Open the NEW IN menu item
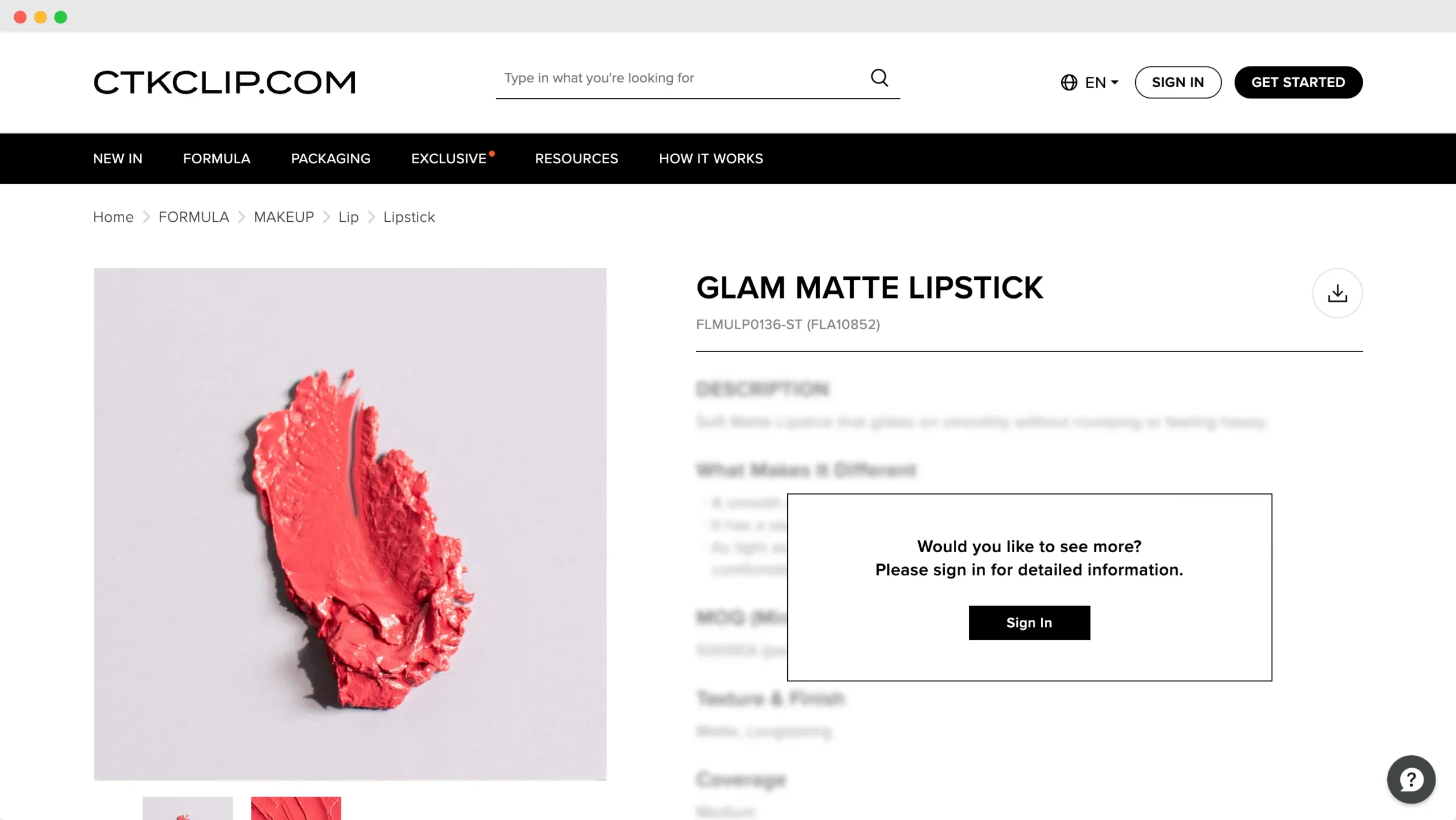Image resolution: width=1456 pixels, height=820 pixels. (x=118, y=159)
